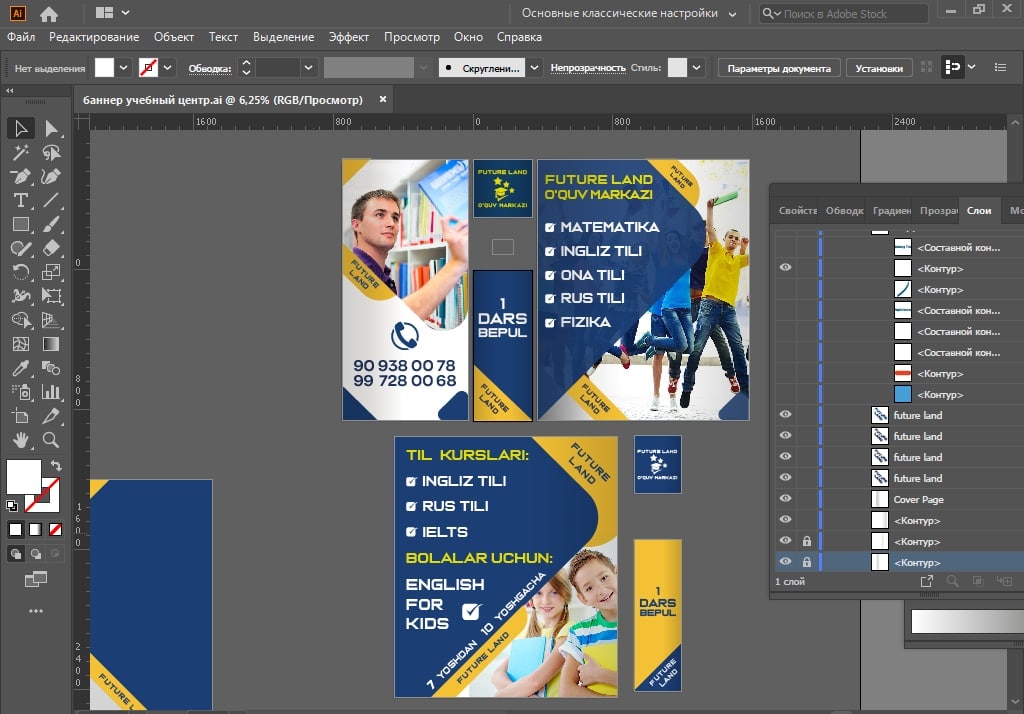Open the arrange documents dropdown
Viewport: 1024px width, 714px height.
pos(125,12)
